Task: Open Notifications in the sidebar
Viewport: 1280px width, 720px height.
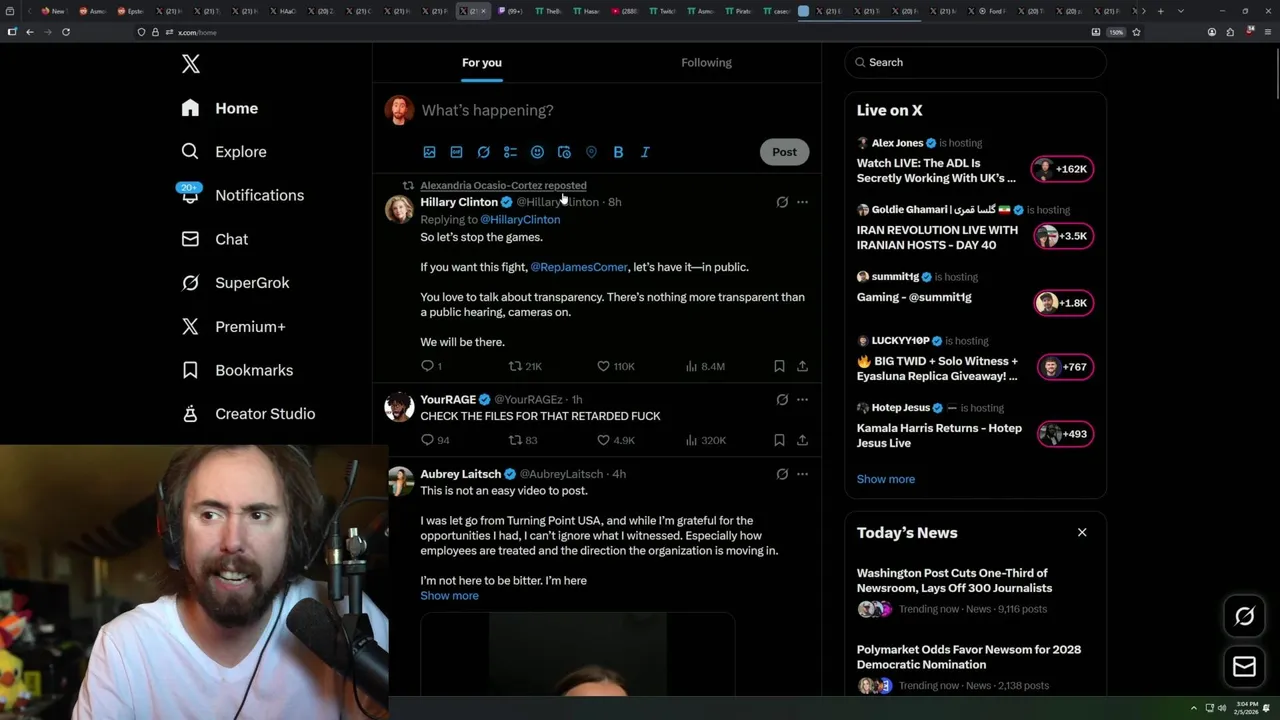Action: point(241,195)
